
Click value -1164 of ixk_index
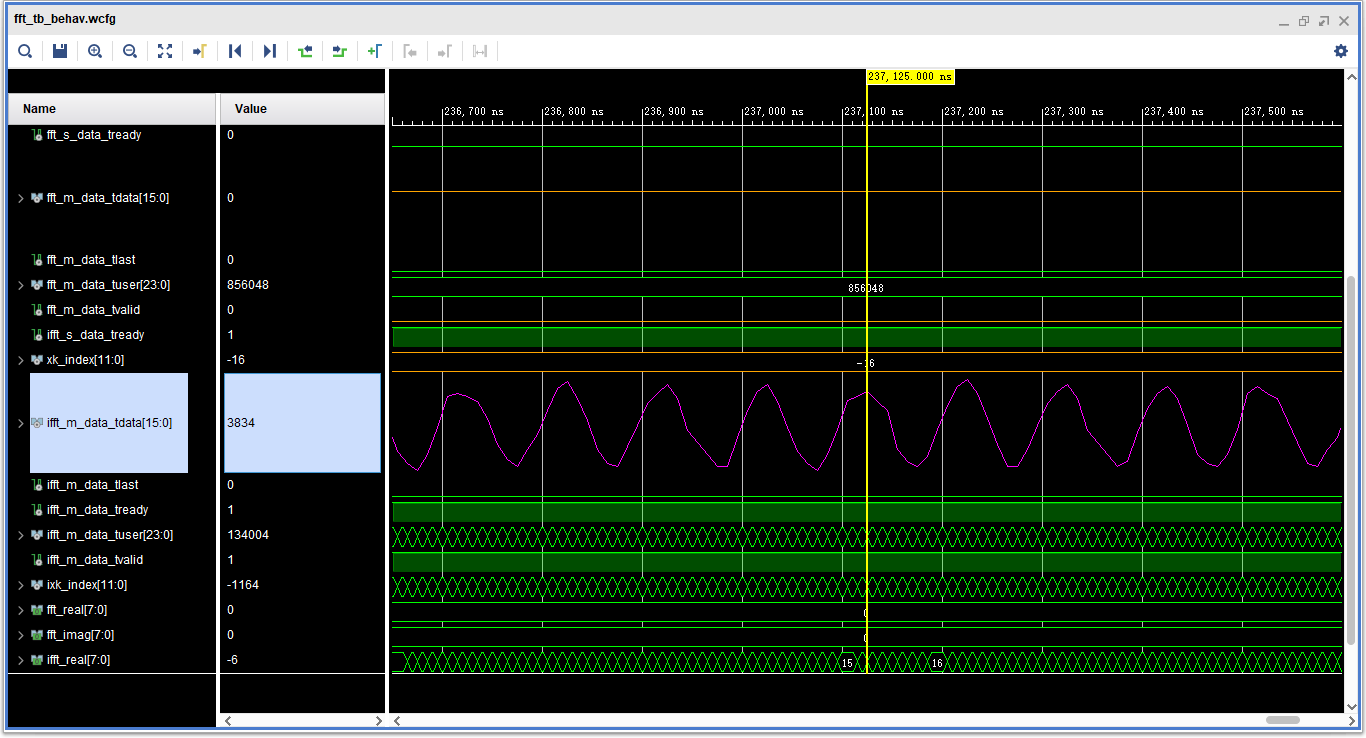243,585
